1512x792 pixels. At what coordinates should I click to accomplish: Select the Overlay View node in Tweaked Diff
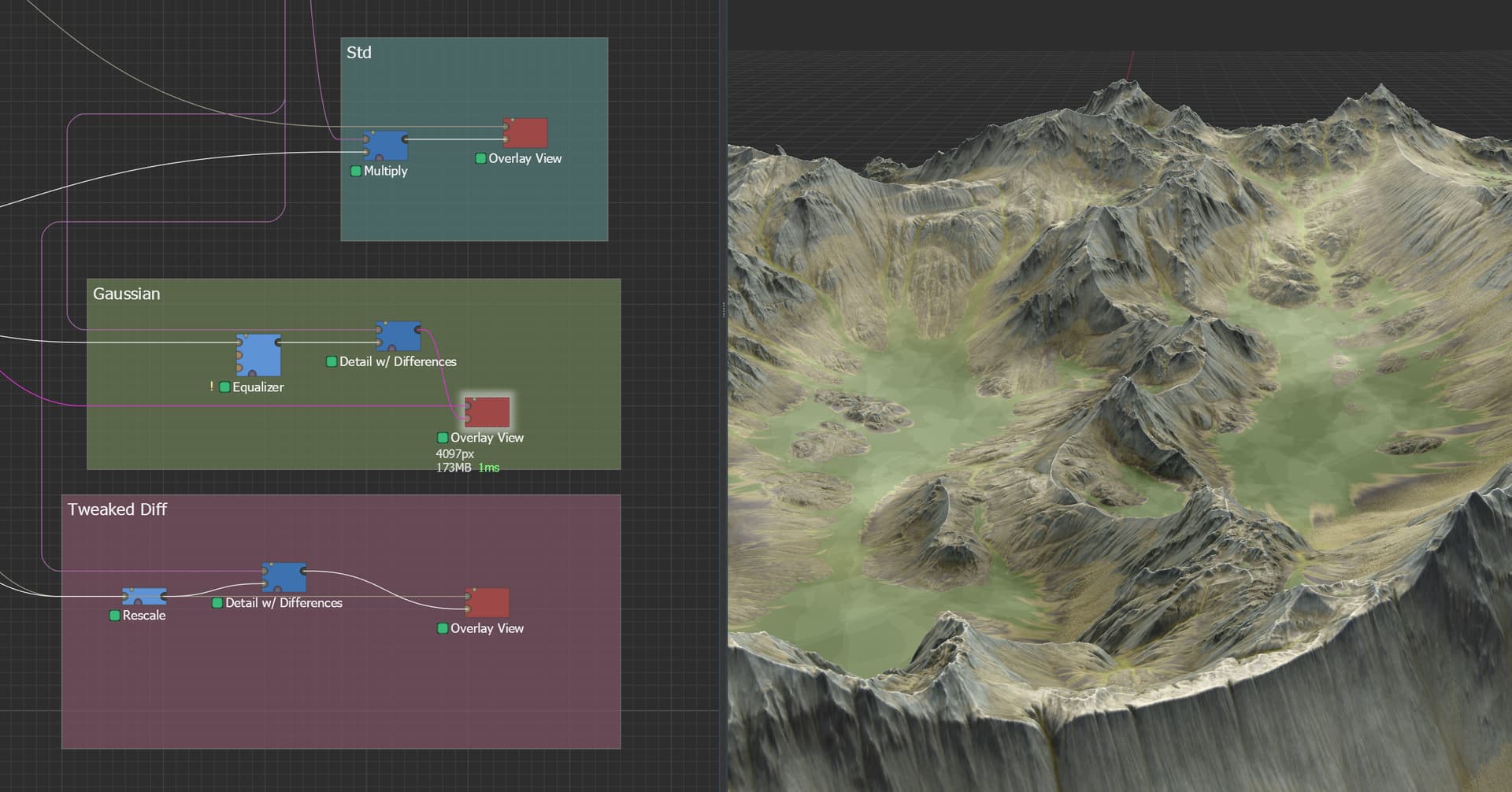coord(487,603)
